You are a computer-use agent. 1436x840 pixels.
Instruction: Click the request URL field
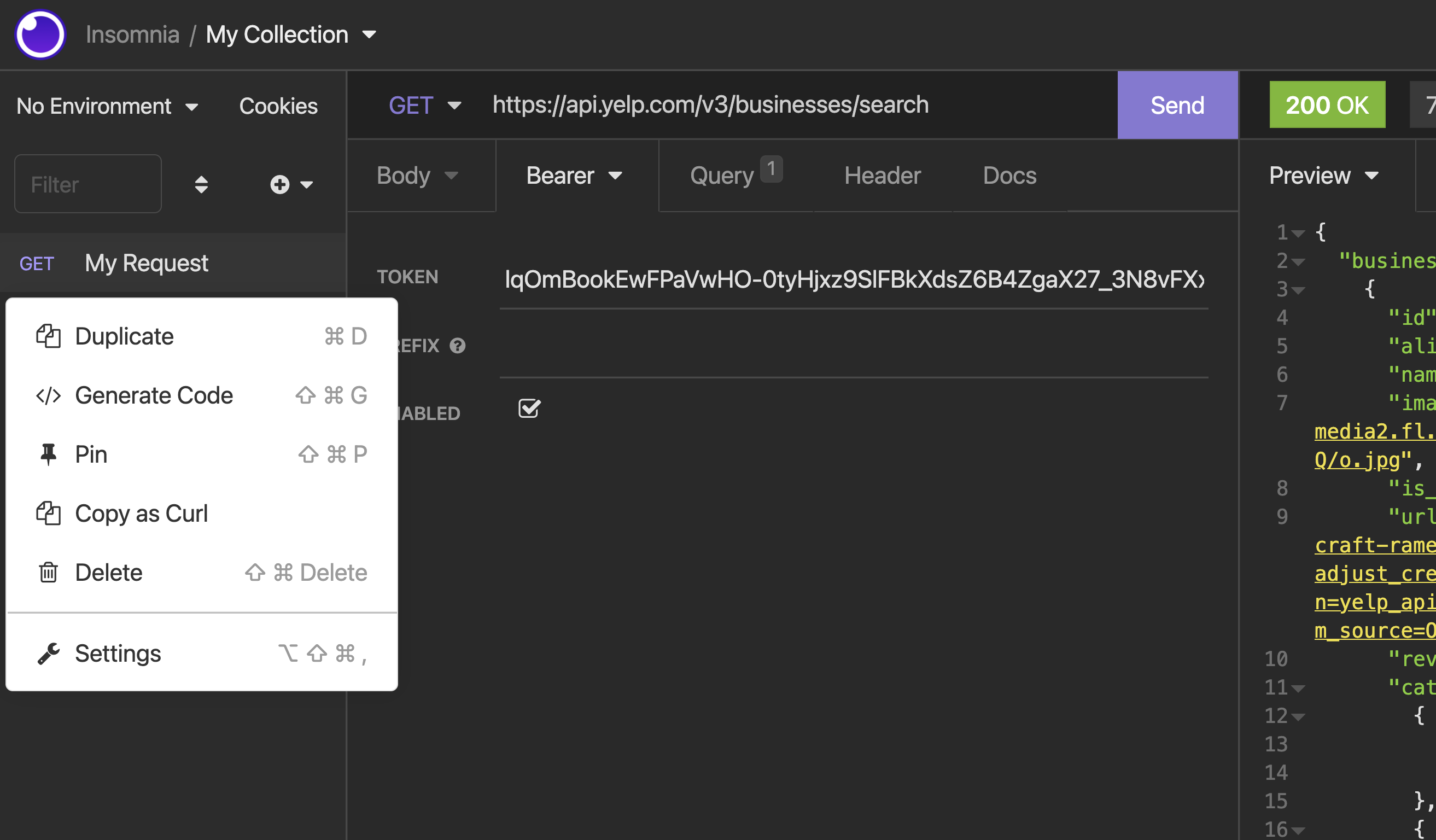tap(798, 106)
